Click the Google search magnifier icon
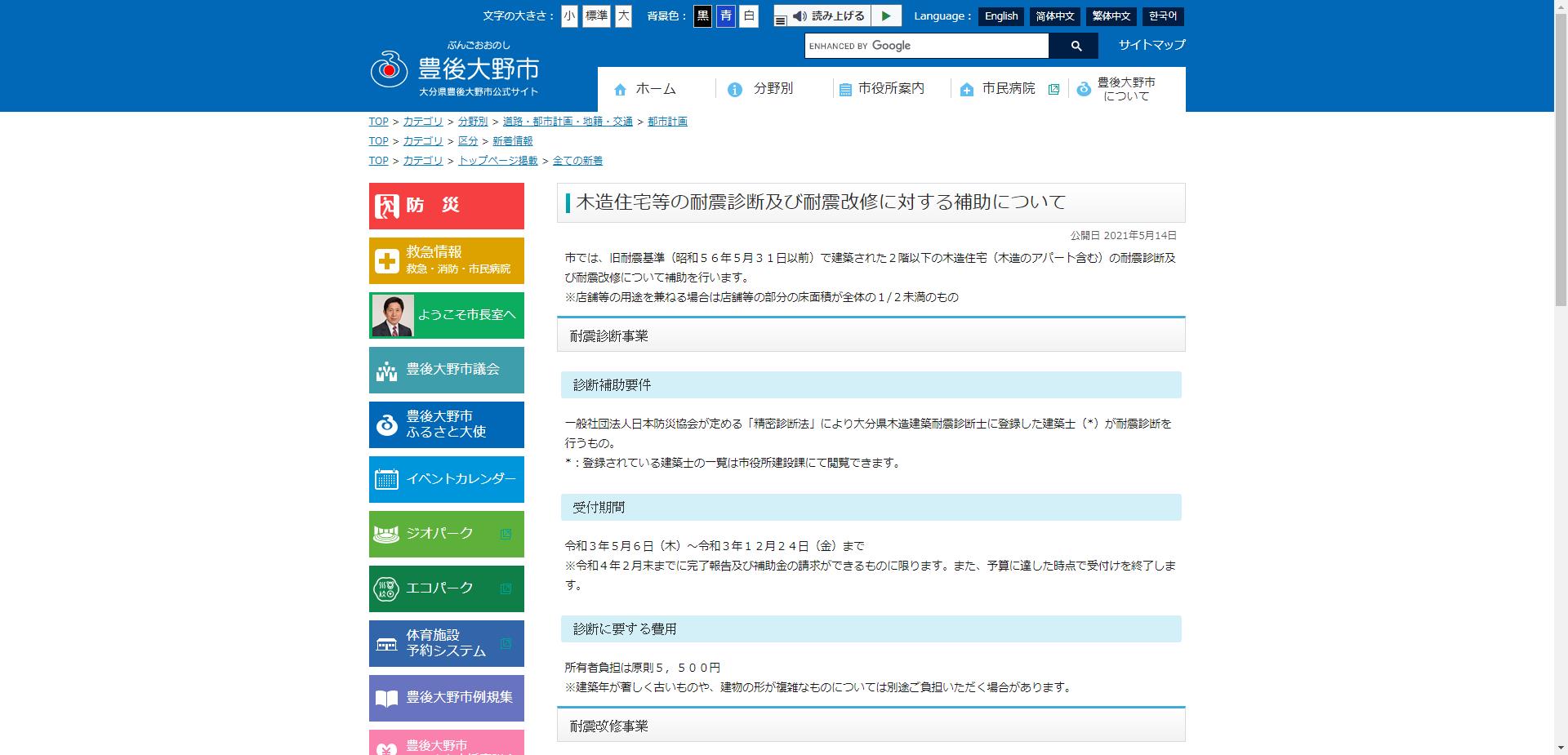The height and width of the screenshot is (755, 1568). pos(1076,46)
